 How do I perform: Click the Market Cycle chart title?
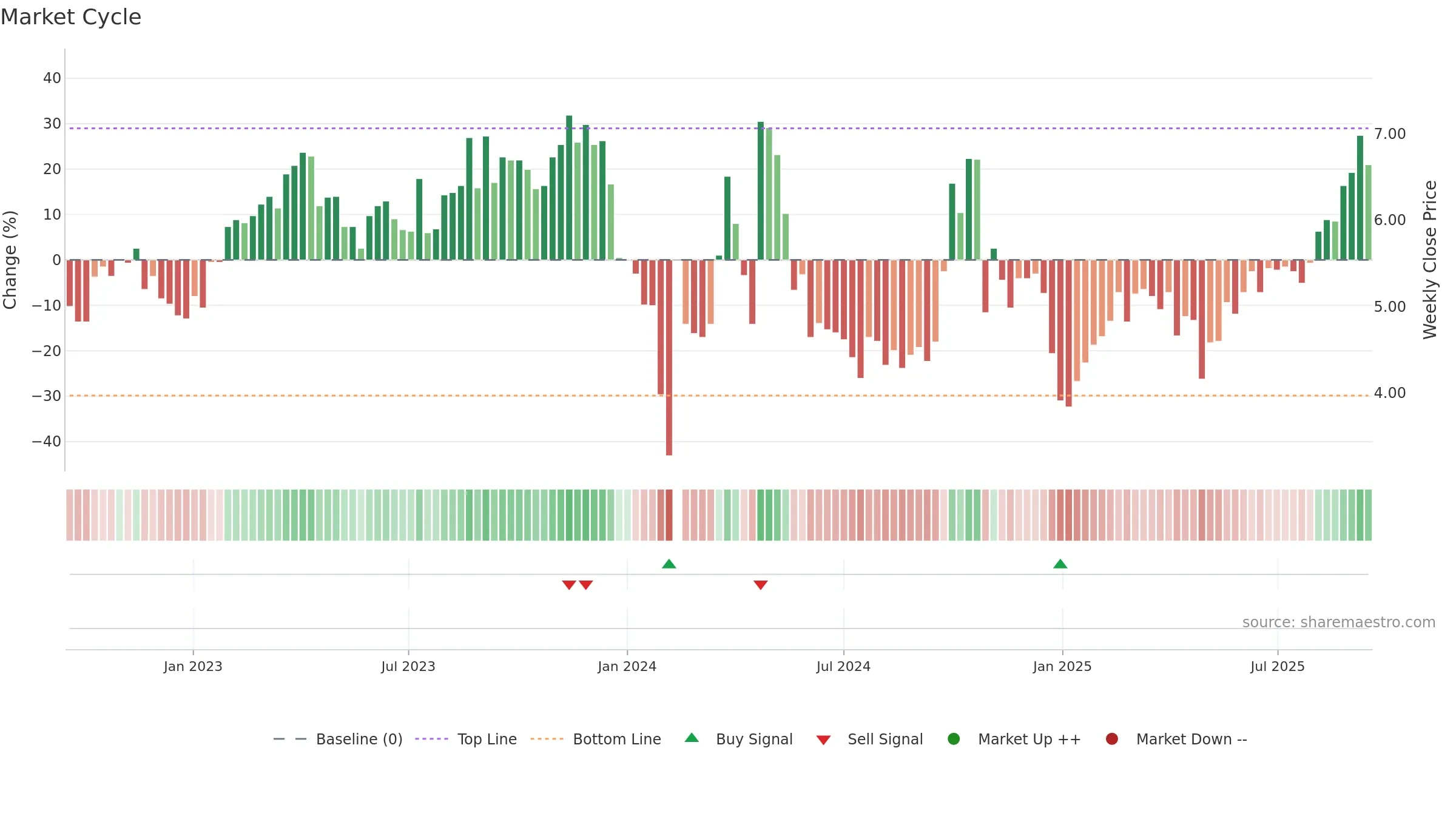[x=71, y=17]
